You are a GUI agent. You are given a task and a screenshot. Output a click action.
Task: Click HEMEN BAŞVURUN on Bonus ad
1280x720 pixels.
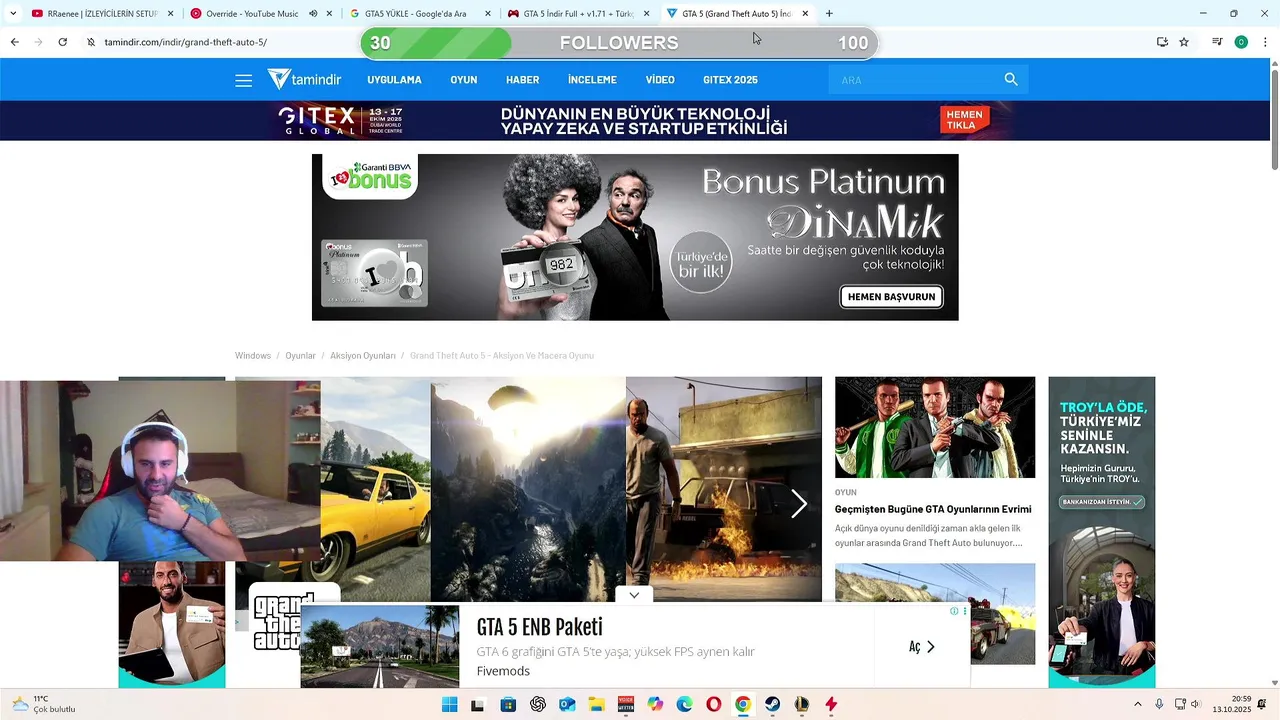pyautogui.click(x=891, y=297)
